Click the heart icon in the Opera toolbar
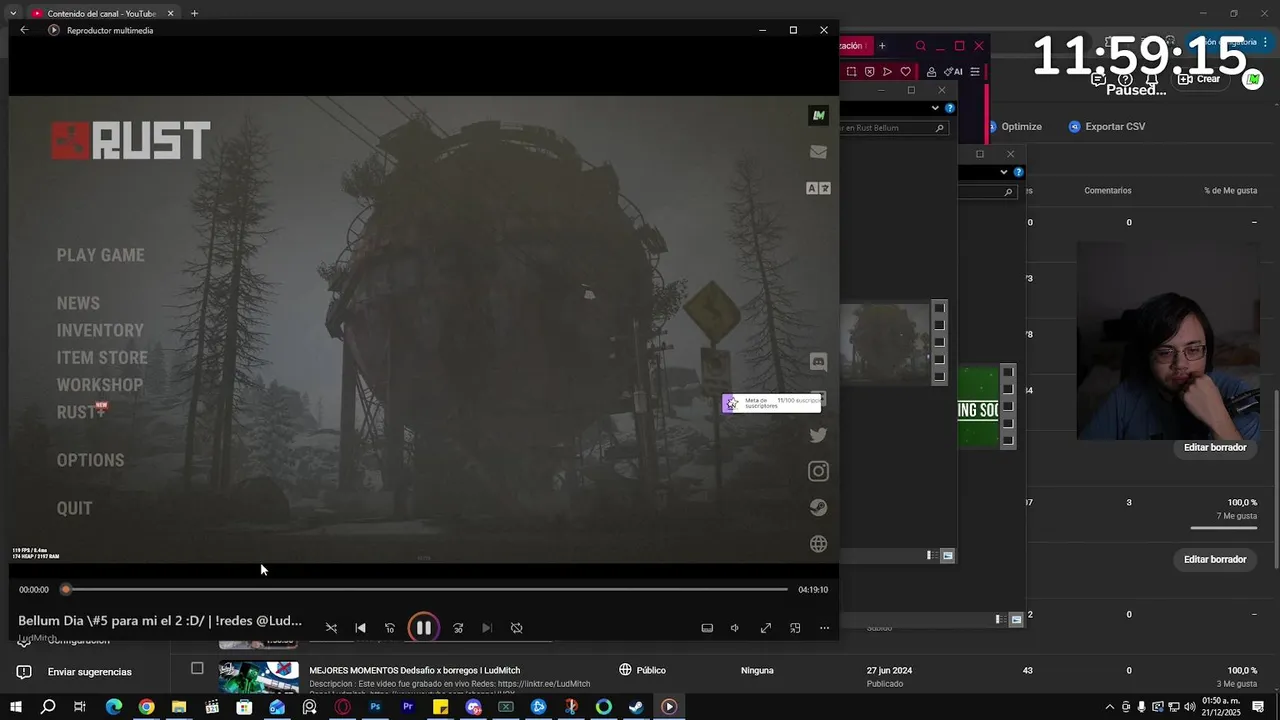This screenshot has width=1280, height=720. point(905,72)
